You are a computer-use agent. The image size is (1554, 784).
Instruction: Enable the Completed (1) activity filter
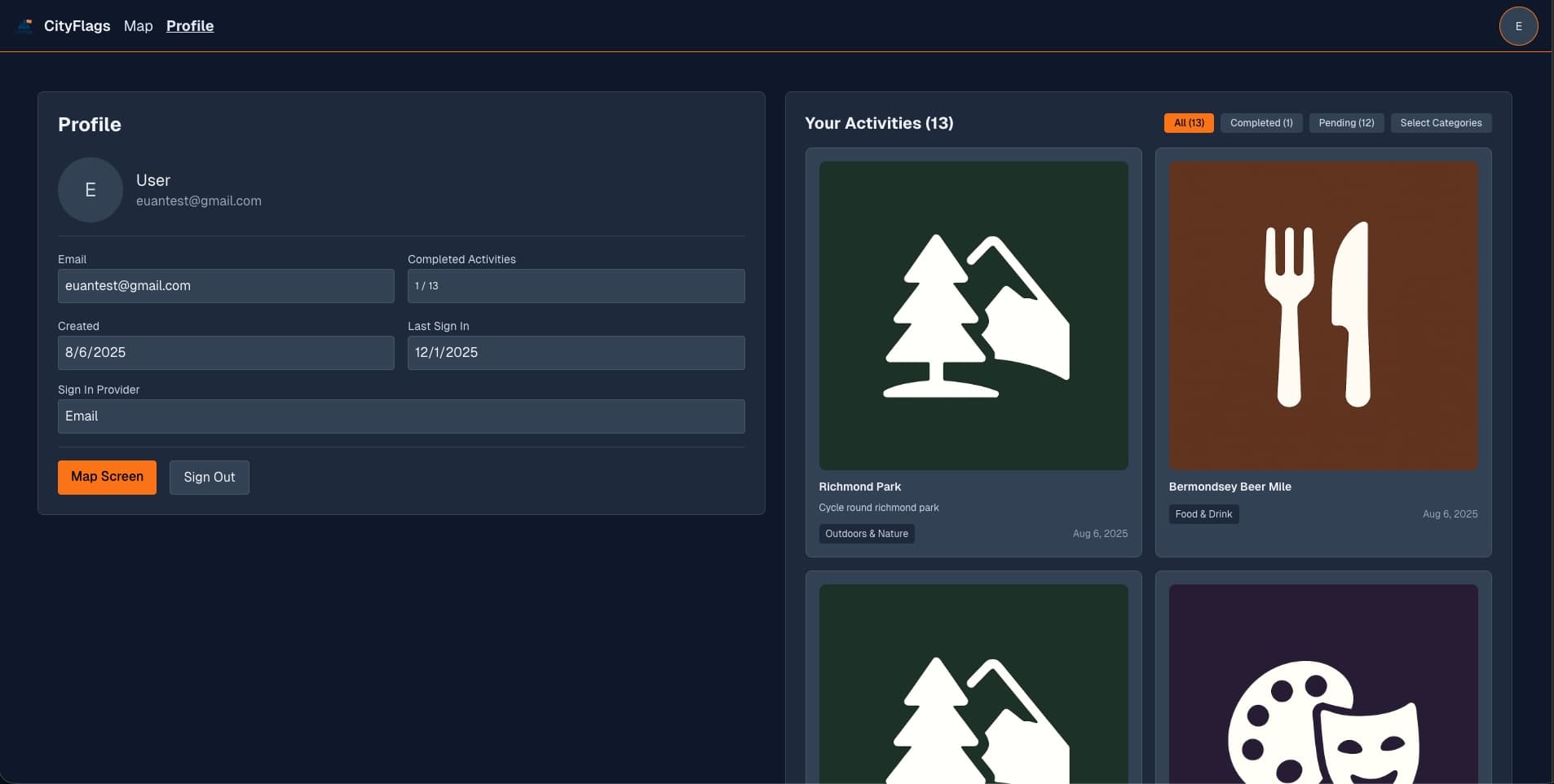[1260, 122]
